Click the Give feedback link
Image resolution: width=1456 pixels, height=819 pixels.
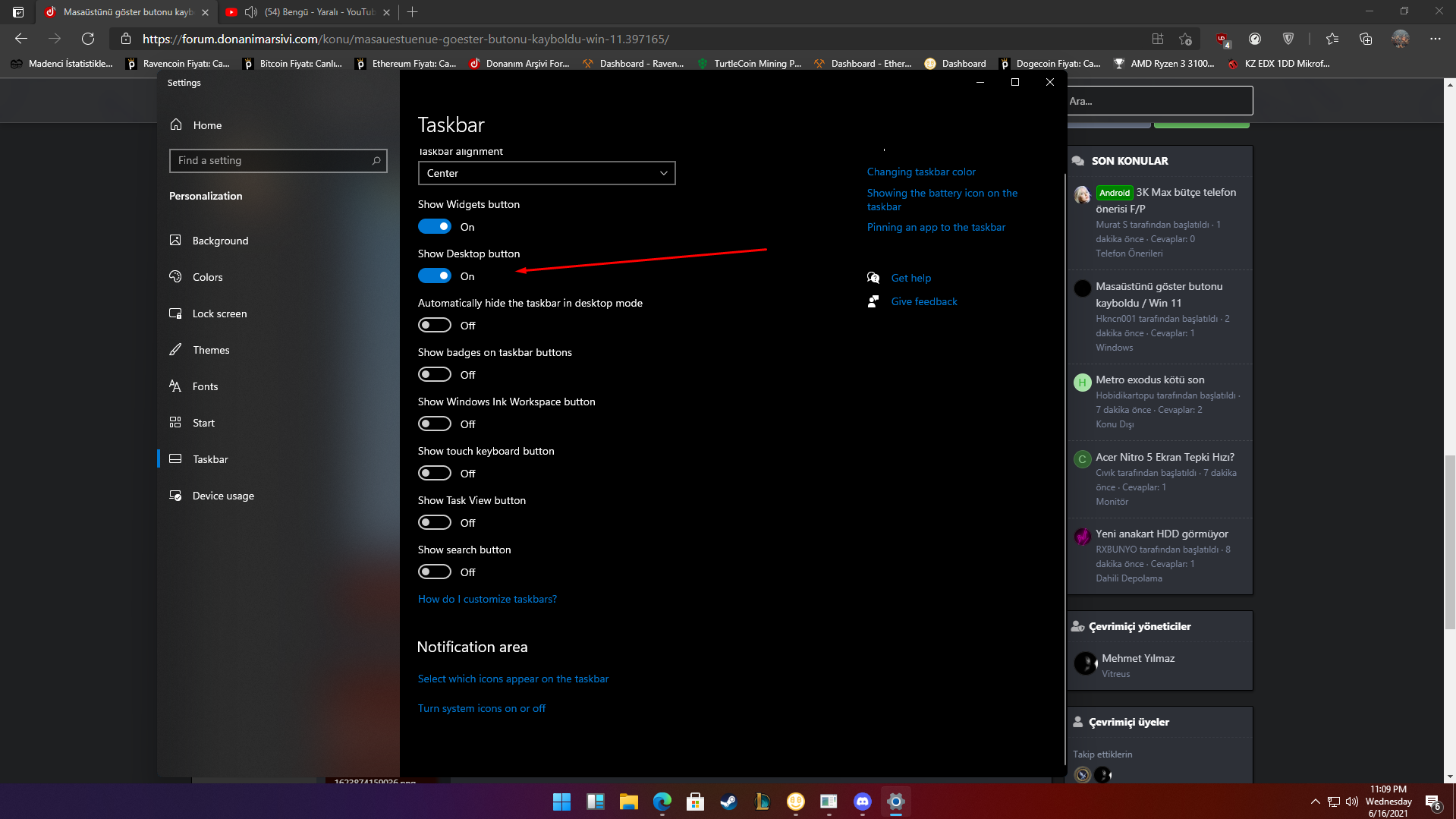924,301
